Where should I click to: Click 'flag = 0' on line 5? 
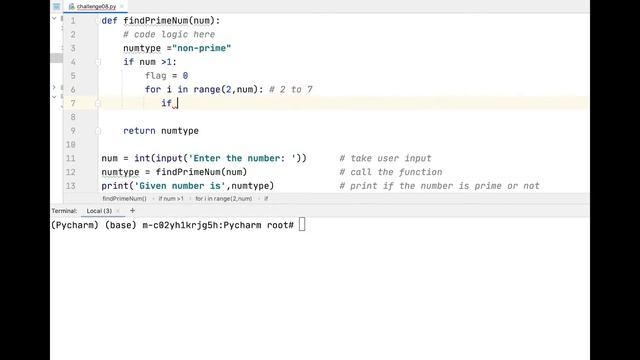point(166,76)
